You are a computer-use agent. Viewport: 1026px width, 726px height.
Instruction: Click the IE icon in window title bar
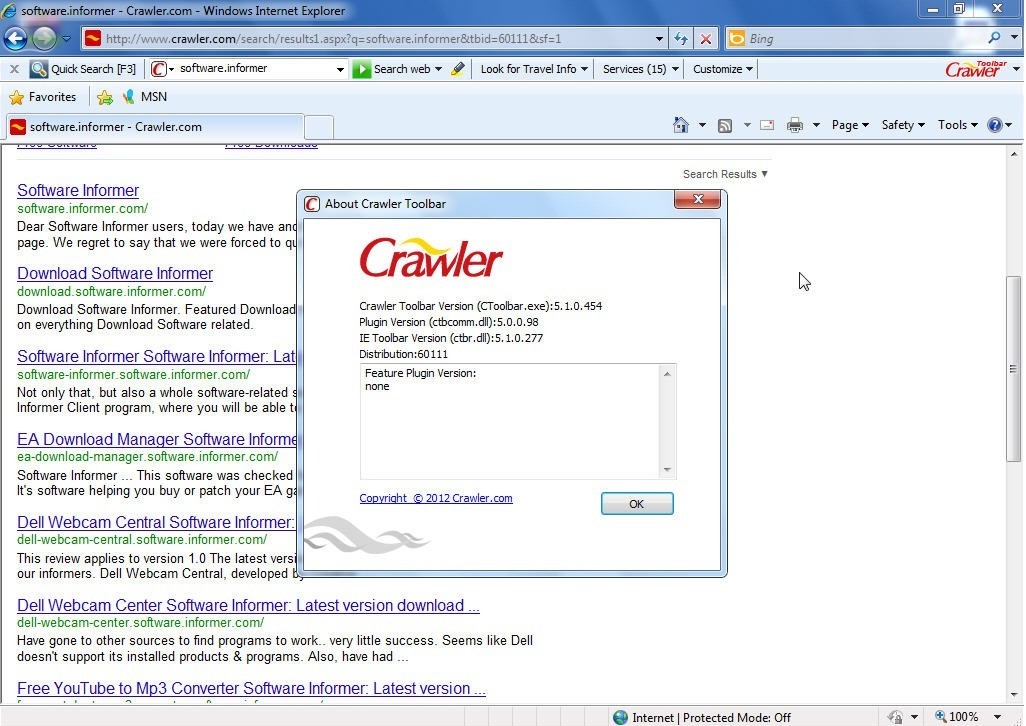pyautogui.click(x=10, y=10)
